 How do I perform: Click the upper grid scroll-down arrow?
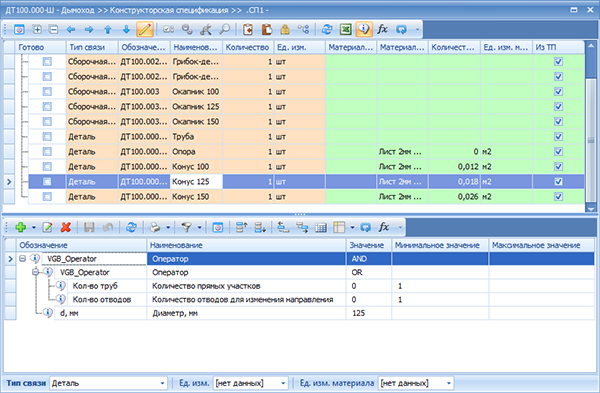point(591,209)
